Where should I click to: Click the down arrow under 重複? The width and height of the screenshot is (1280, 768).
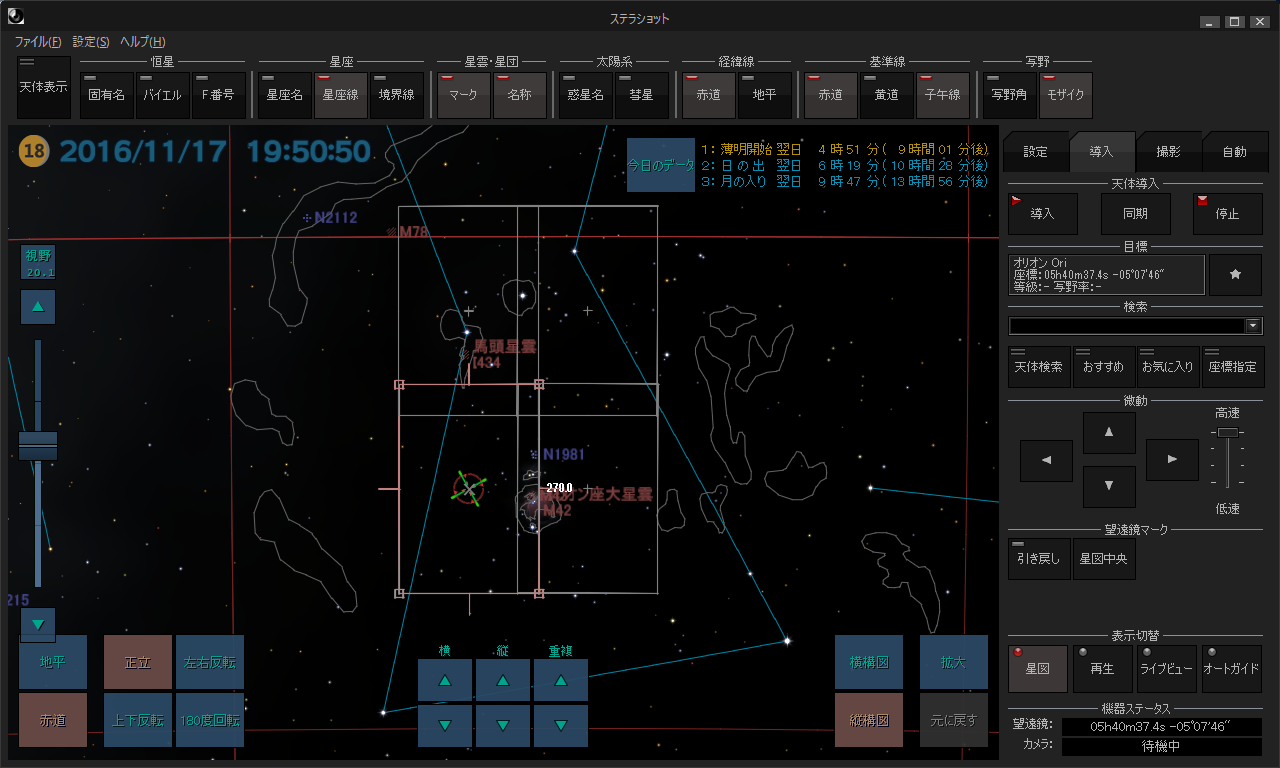[x=561, y=725]
